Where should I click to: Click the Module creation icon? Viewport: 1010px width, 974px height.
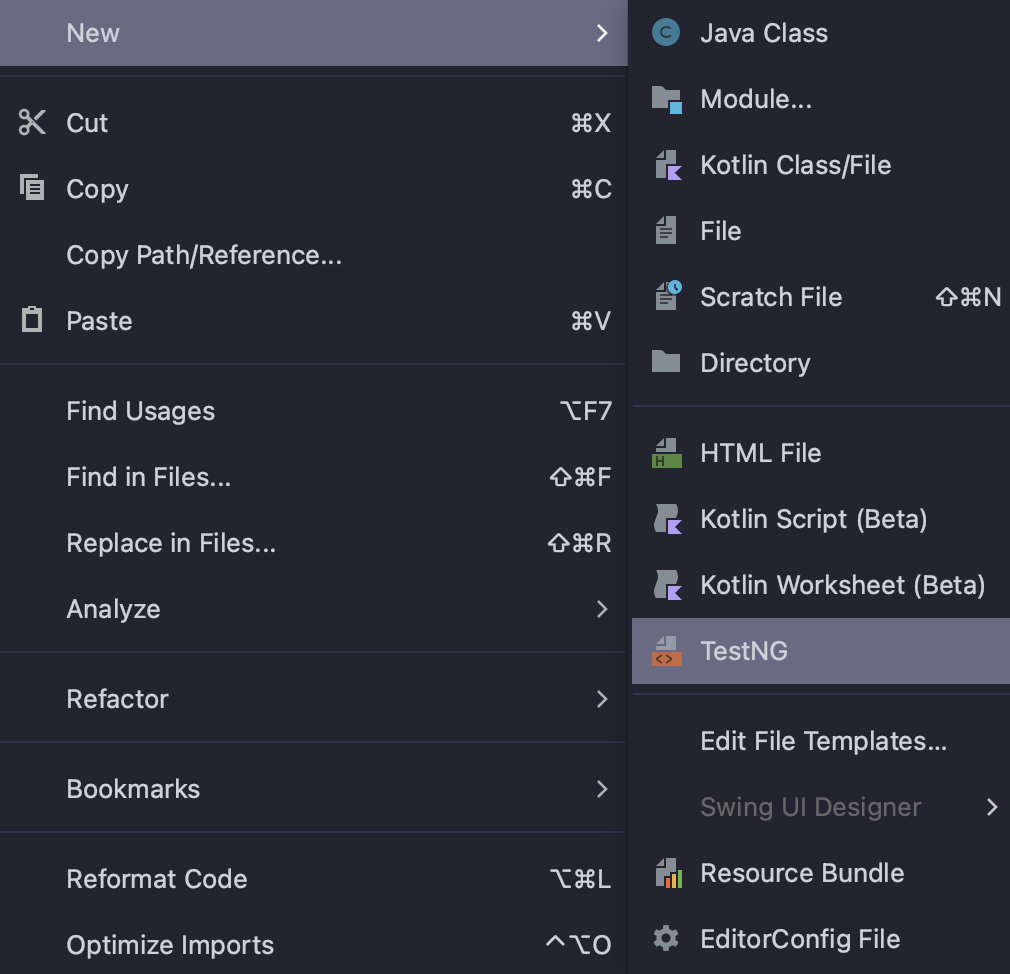tap(666, 99)
